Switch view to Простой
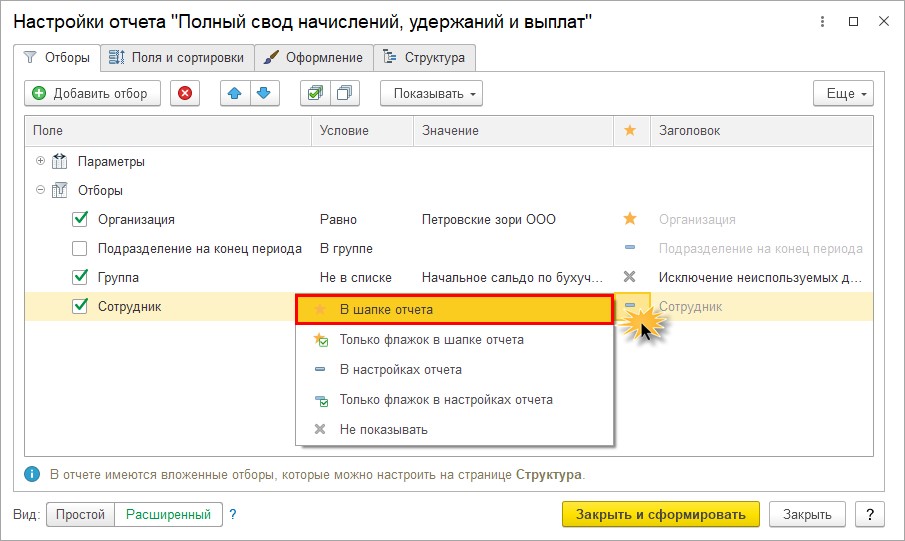This screenshot has height=541, width=905. [x=80, y=514]
